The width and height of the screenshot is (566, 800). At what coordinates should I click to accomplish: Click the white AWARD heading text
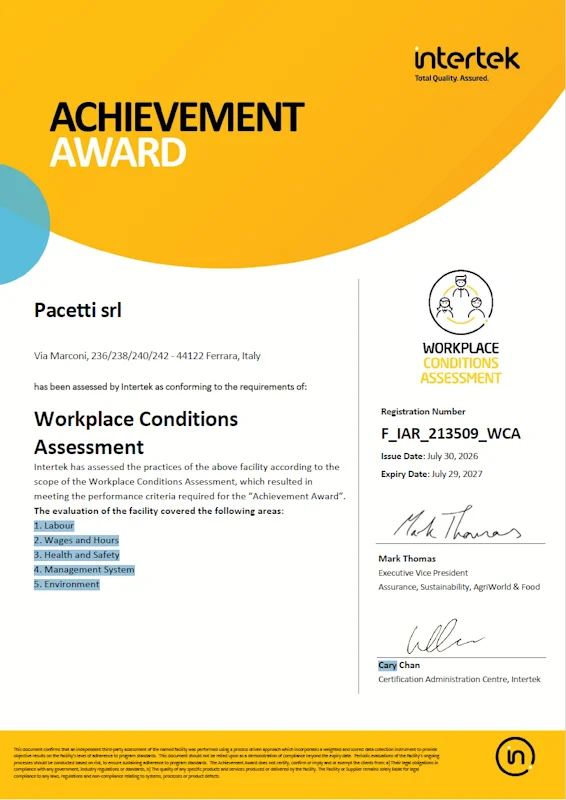pos(118,152)
